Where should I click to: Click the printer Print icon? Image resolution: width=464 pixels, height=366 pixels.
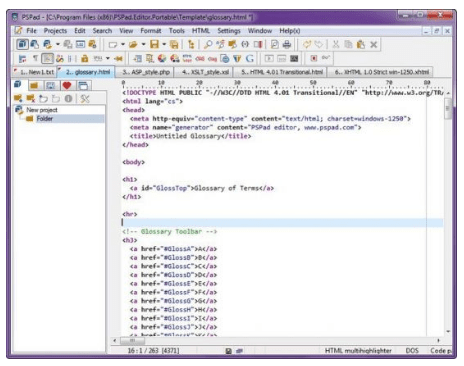coord(287,44)
